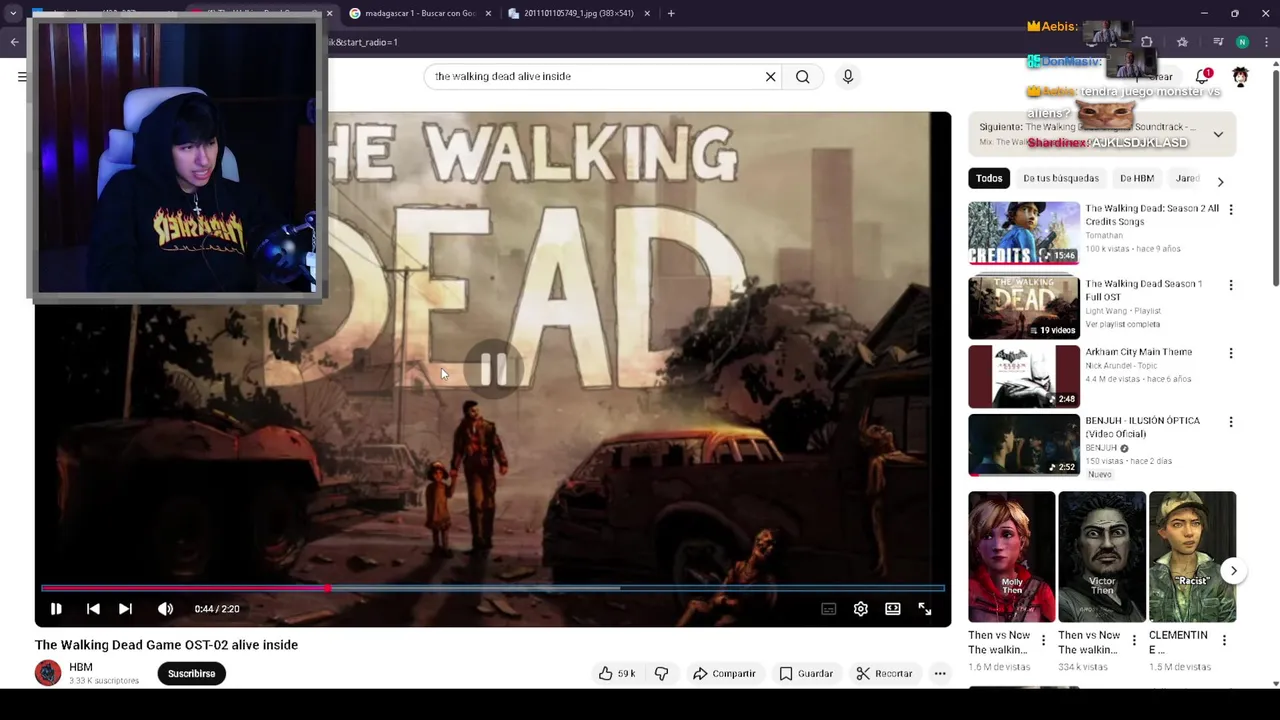The image size is (1280, 720).
Task: Share the video via Compartir
Action: (724, 674)
